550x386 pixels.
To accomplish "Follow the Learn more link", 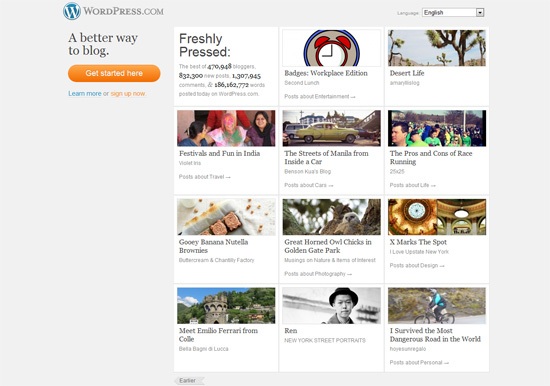I will 85,94.
